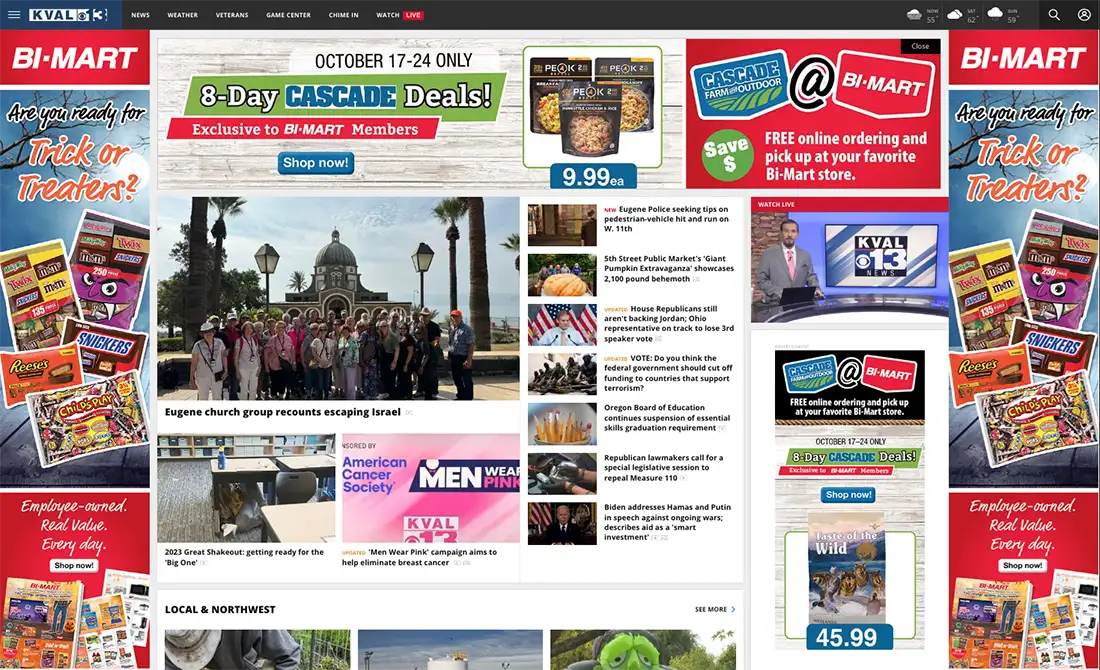This screenshot has width=1100, height=670.
Task: Open Measure 110 story thumbnail
Action: pyautogui.click(x=562, y=474)
